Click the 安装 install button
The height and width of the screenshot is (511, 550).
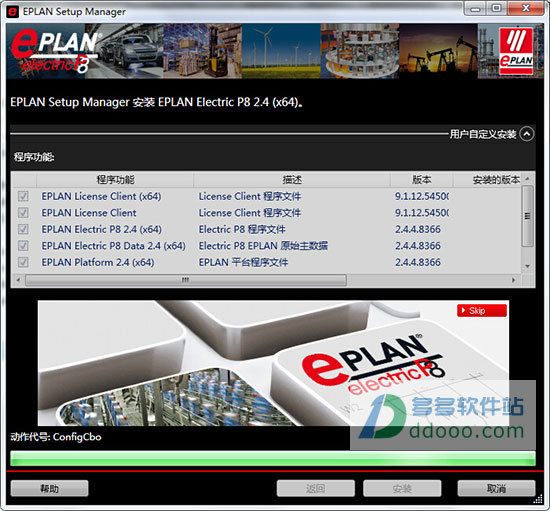tap(402, 488)
